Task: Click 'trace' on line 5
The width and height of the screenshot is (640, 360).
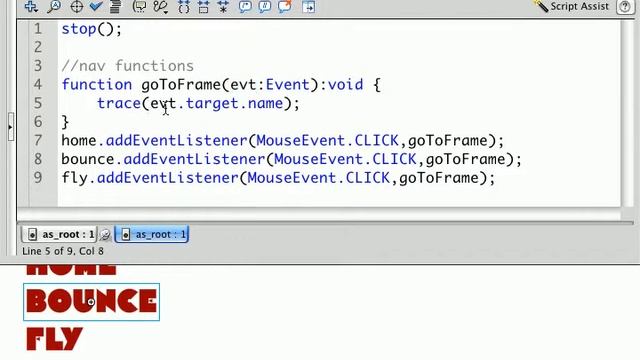Action: tap(119, 103)
